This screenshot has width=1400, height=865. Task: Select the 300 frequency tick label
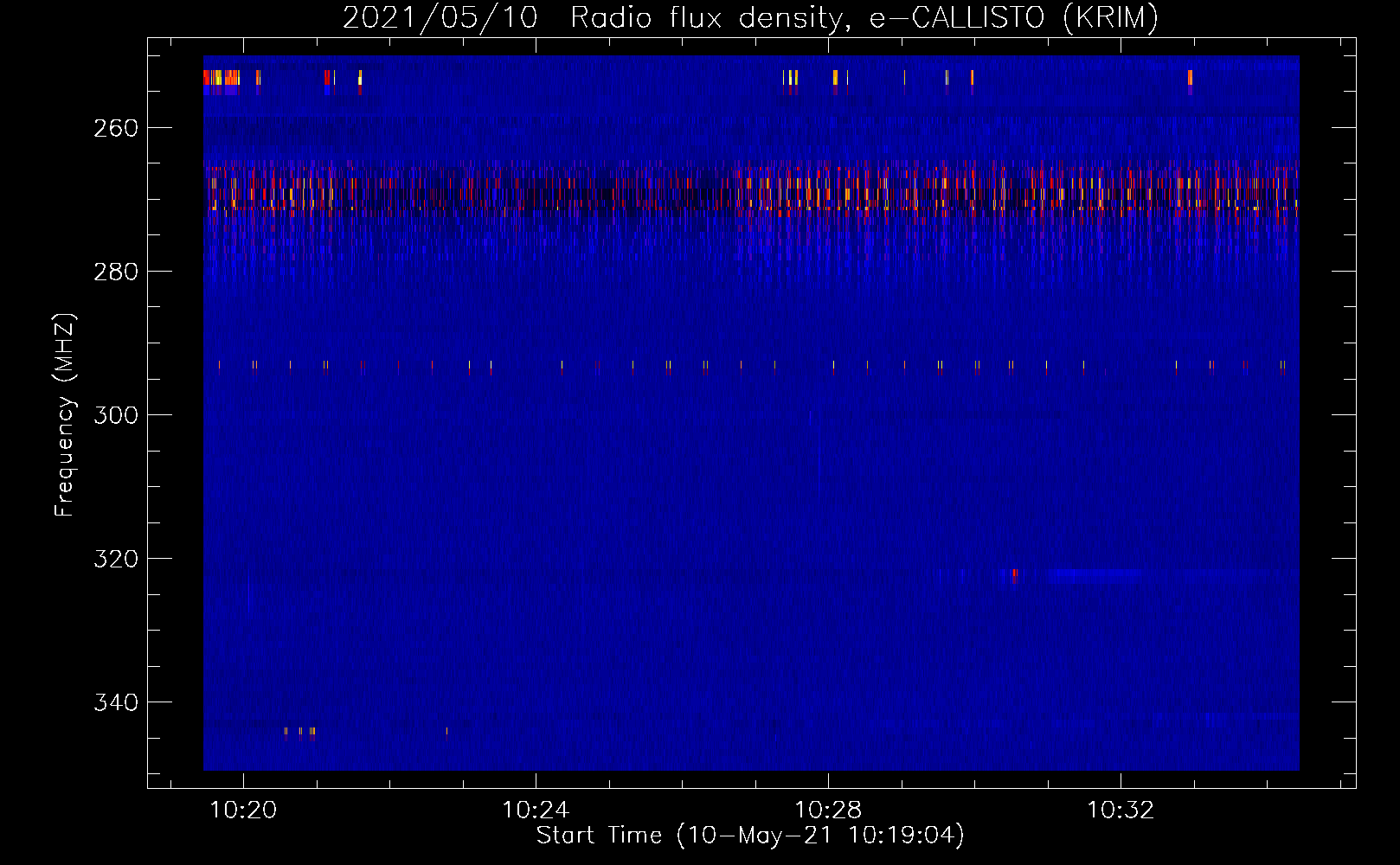coord(116,415)
